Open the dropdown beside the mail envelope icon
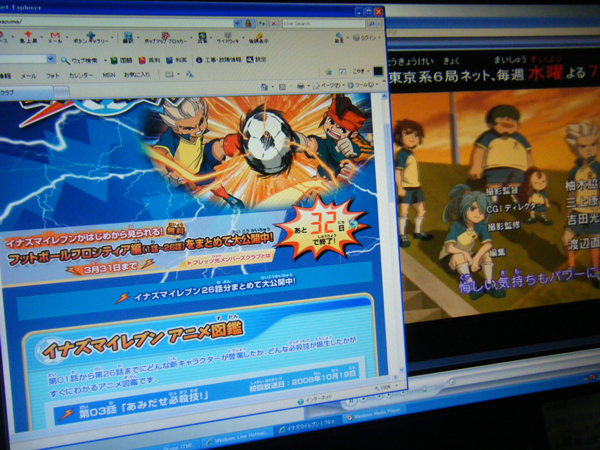The width and height of the screenshot is (600, 450). pyautogui.click(x=178, y=74)
